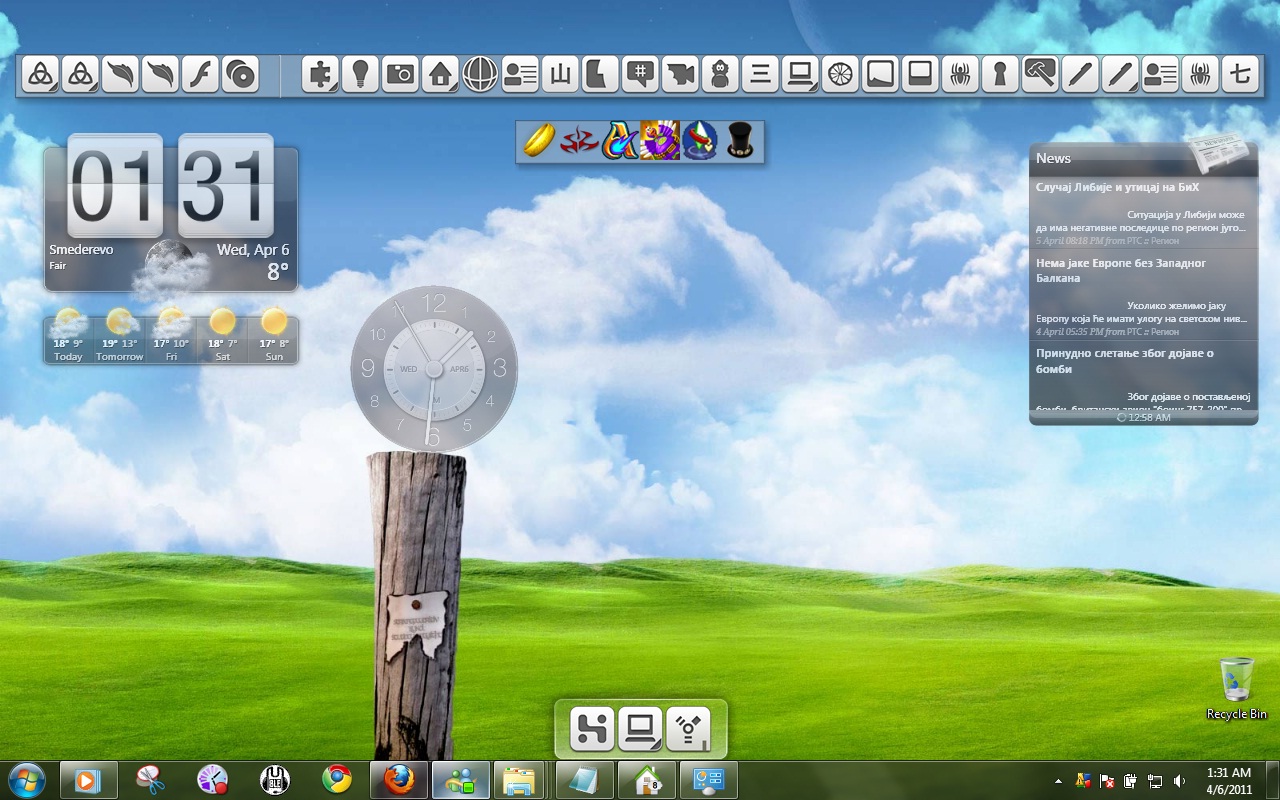The height and width of the screenshot is (800, 1280).
Task: Click the Windows Start orb
Action: click(x=27, y=780)
